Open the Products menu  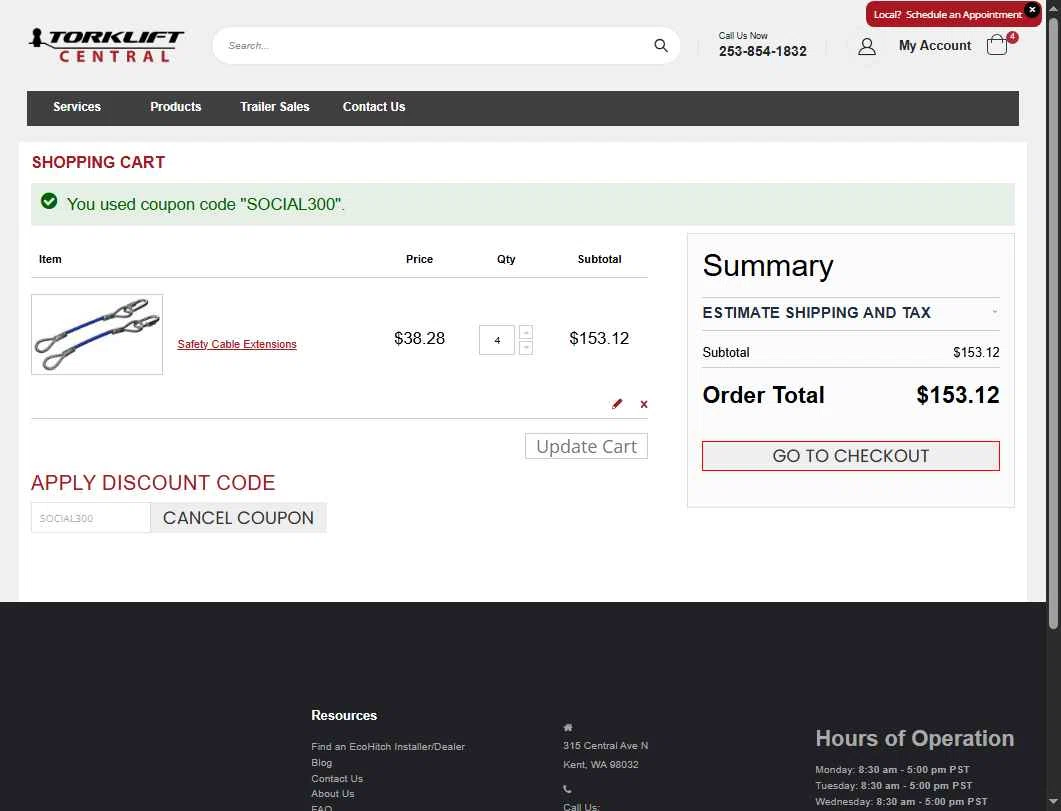175,107
